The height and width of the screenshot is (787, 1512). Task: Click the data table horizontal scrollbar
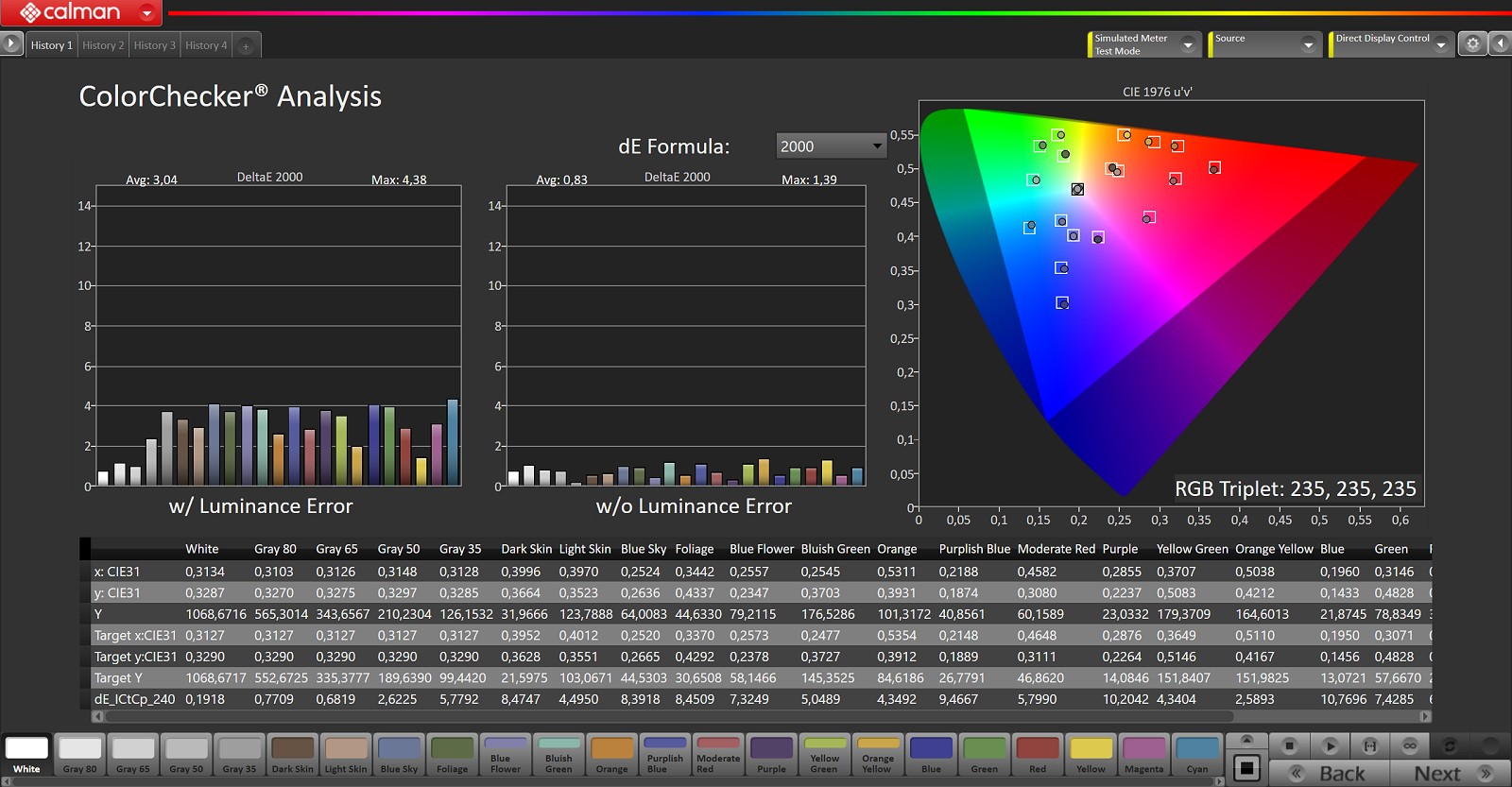[661, 717]
